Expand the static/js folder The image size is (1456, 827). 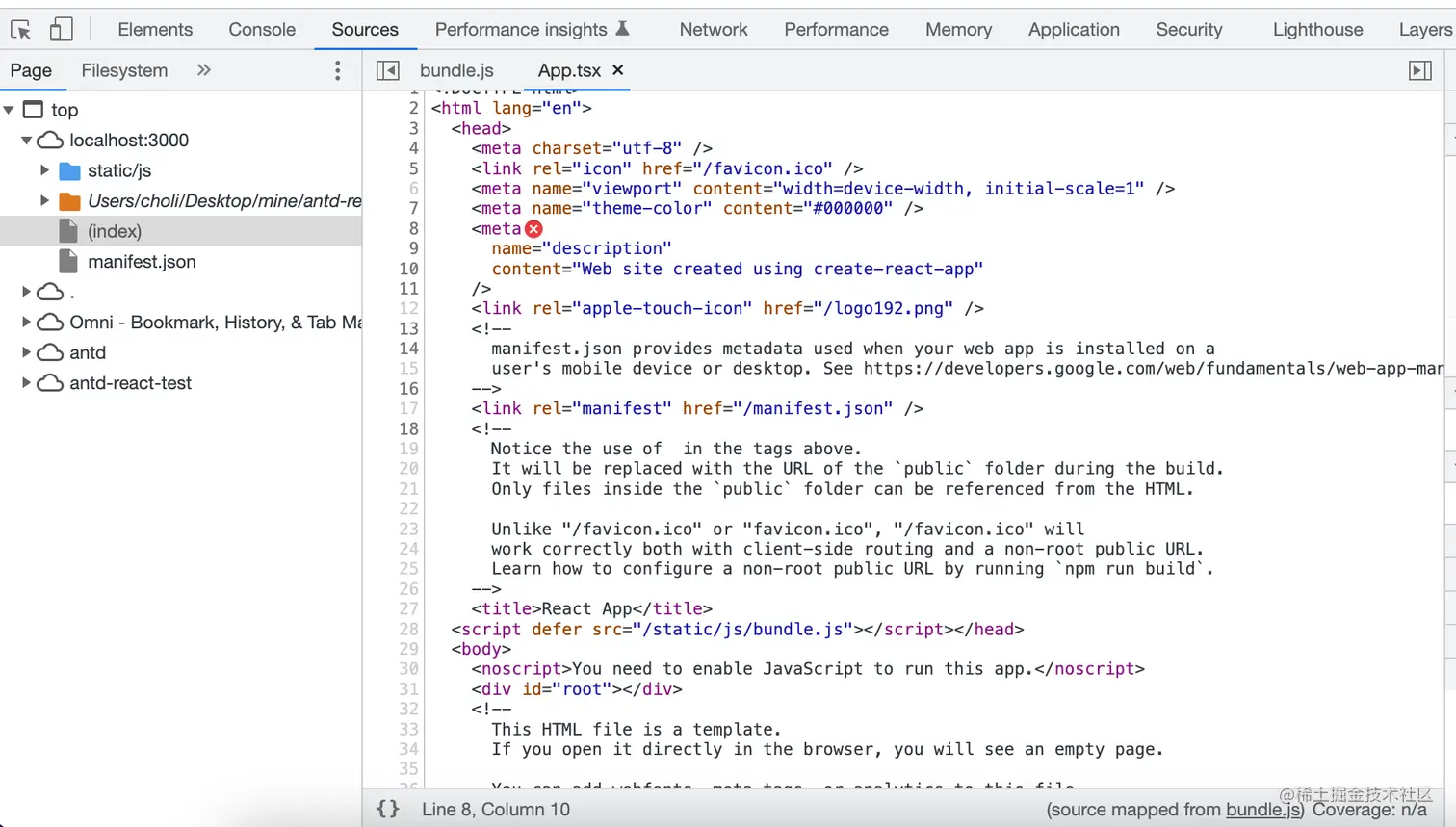(x=44, y=170)
